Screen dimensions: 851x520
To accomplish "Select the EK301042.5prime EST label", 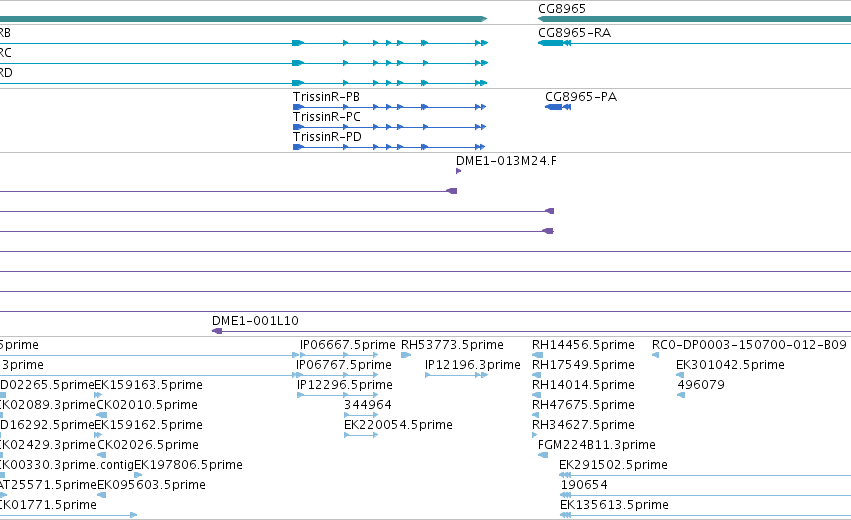I will pyautogui.click(x=731, y=365).
